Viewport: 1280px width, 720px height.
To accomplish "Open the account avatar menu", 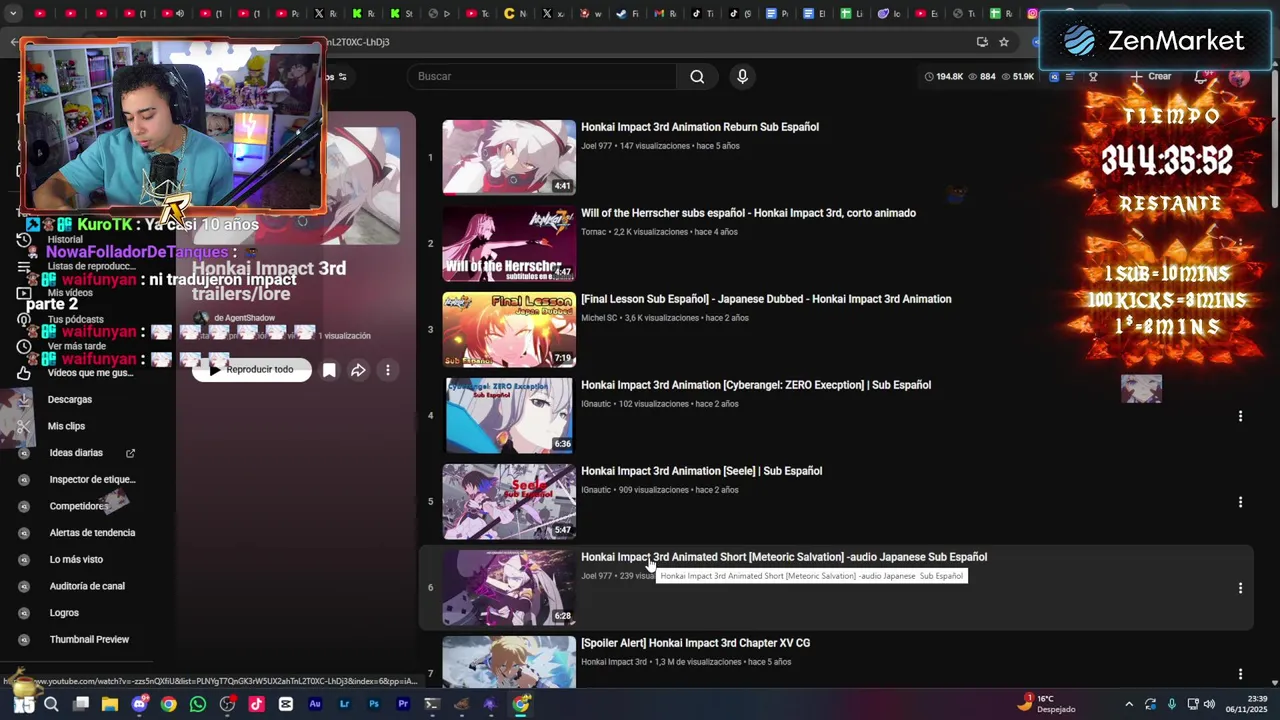I will pos(1239,77).
